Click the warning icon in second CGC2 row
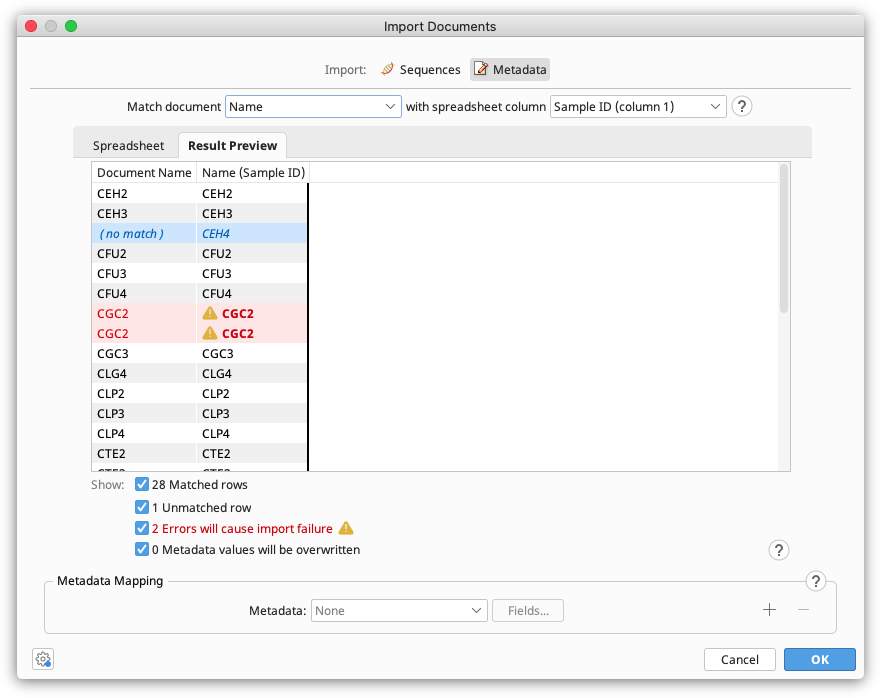Screen dimensions: 881x698 click(x=210, y=333)
